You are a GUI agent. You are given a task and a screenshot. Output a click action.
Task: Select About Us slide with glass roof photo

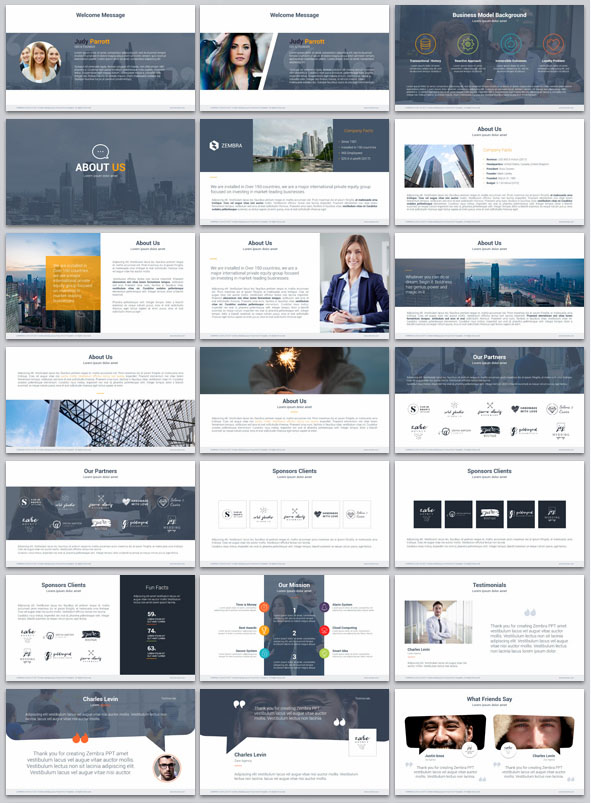[x=100, y=400]
